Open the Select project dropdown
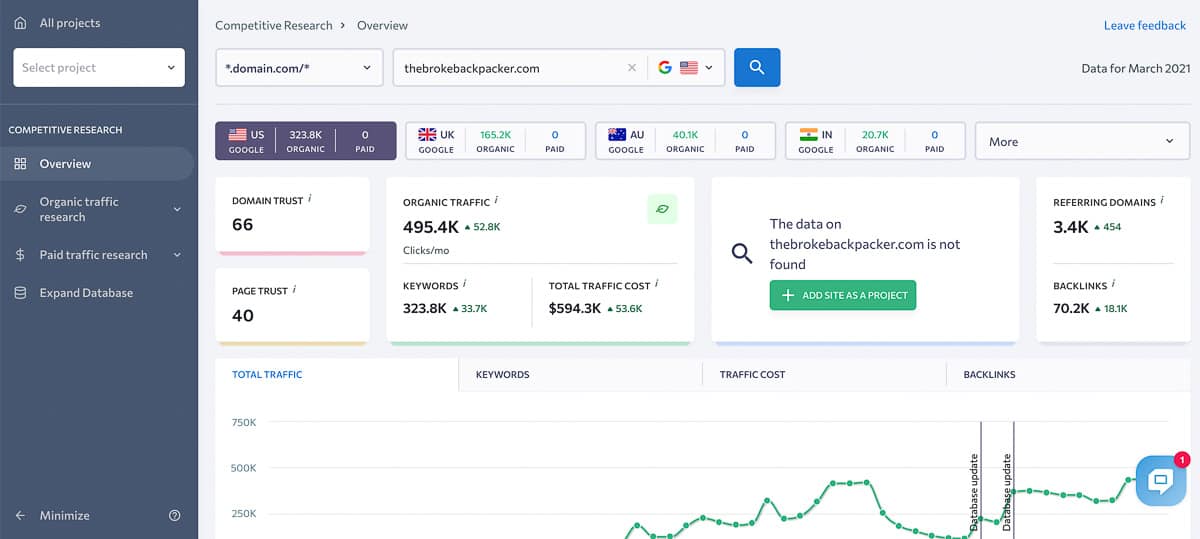1200x539 pixels. click(x=98, y=68)
